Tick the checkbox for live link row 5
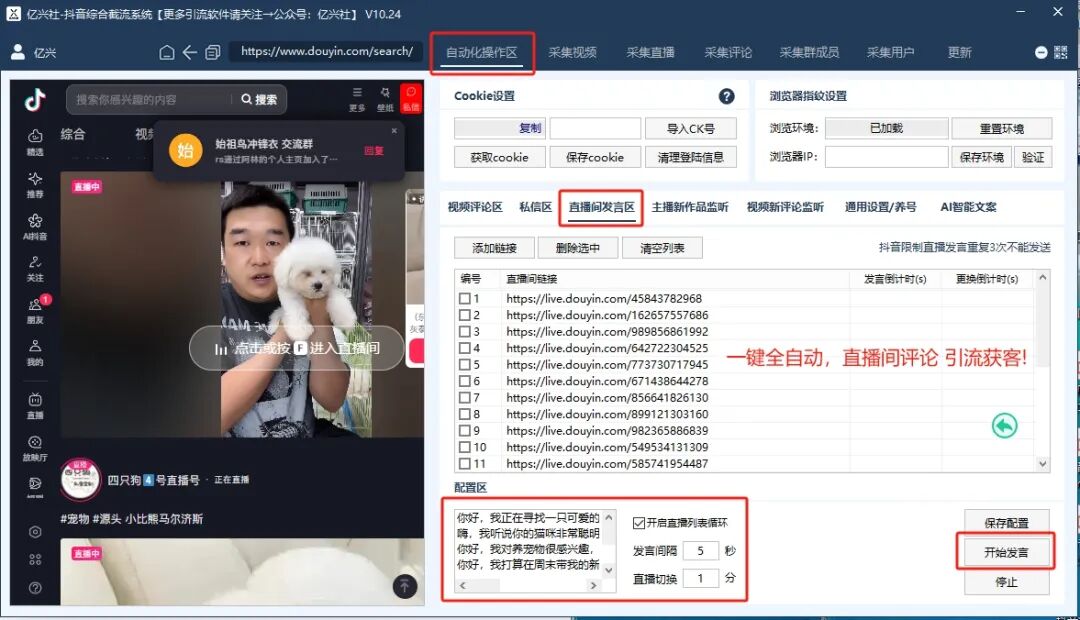Viewport: 1080px width, 620px height. pyautogui.click(x=465, y=365)
